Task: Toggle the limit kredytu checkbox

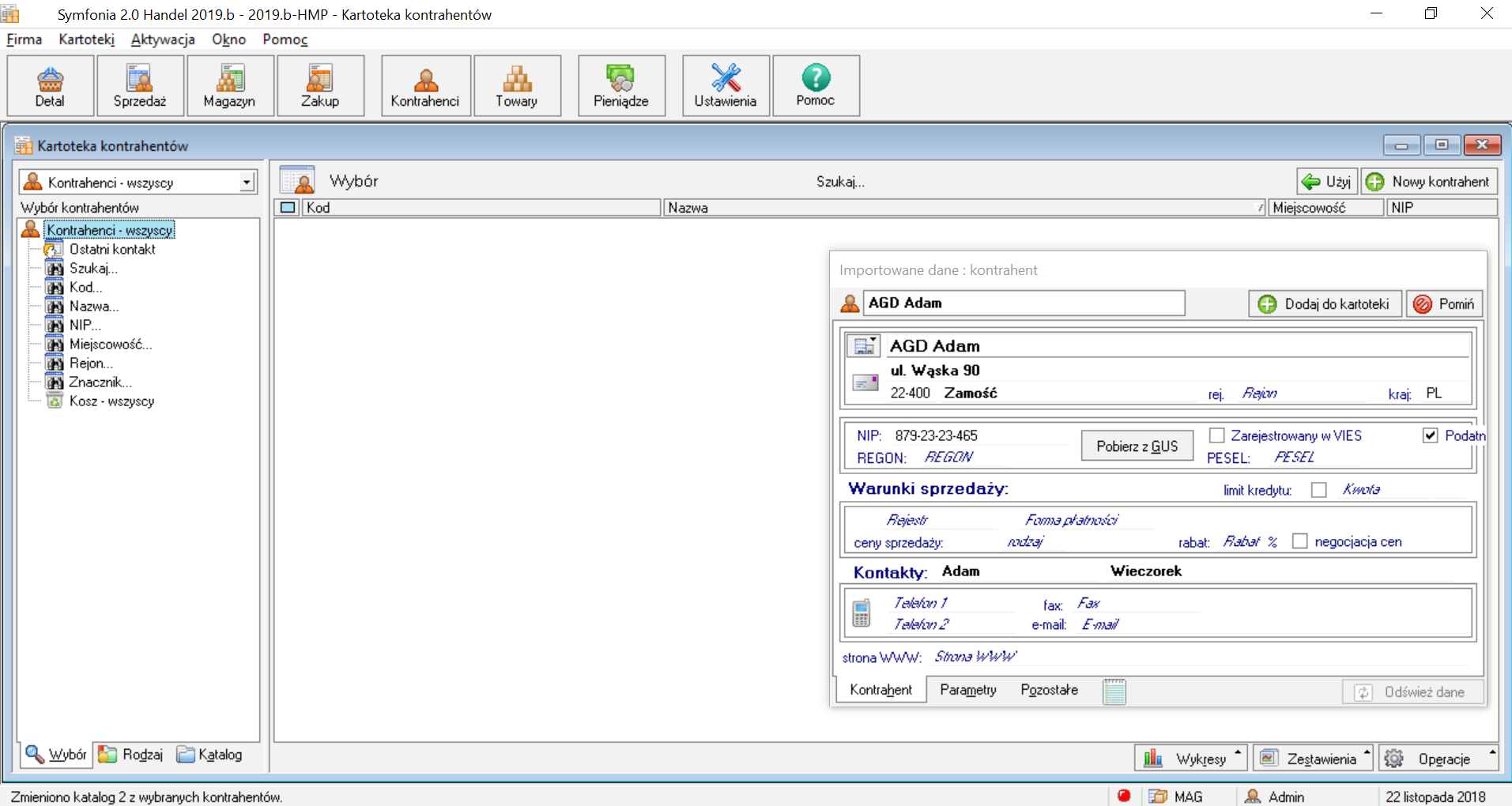Action: (x=1318, y=490)
